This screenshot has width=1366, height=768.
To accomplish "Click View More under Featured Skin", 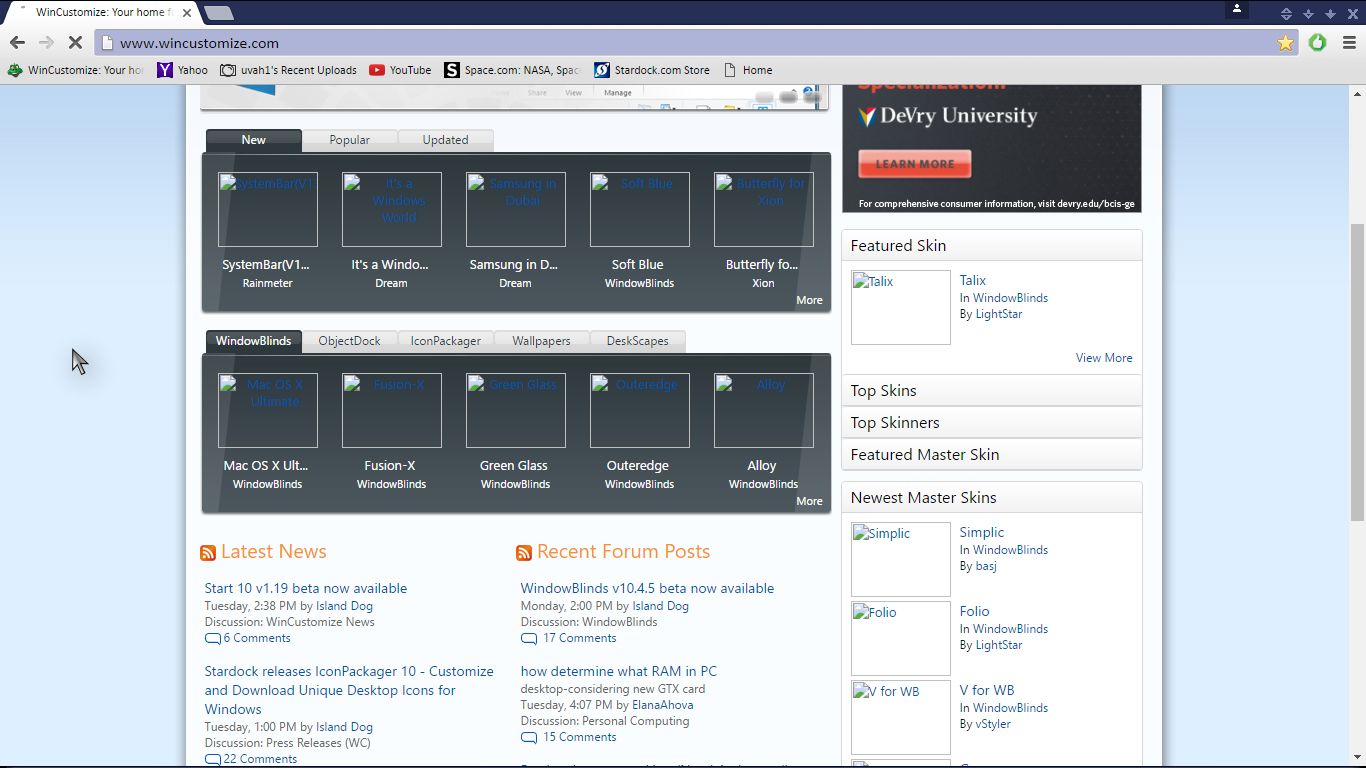I will coord(1104,358).
